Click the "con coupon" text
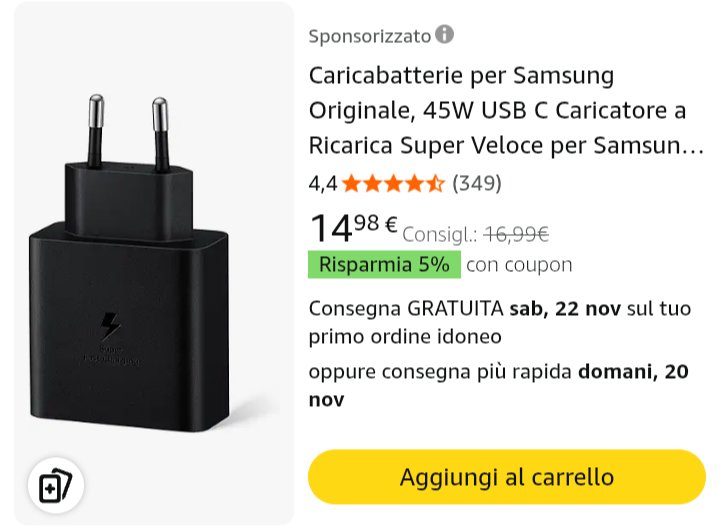The image size is (720, 531). point(519,265)
